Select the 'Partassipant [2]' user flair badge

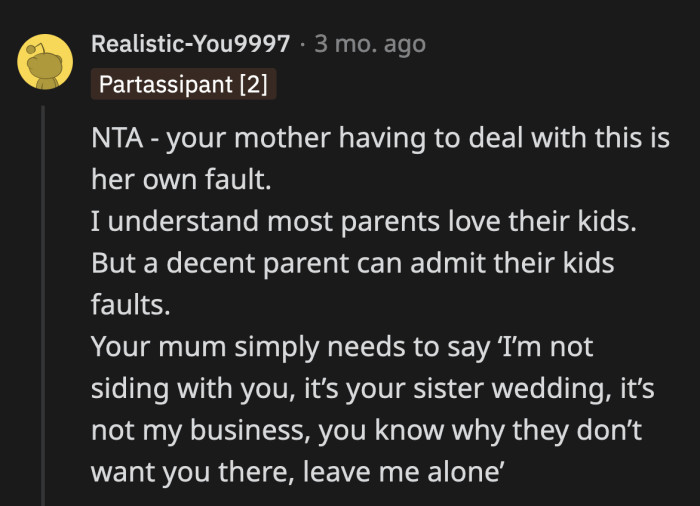click(183, 84)
